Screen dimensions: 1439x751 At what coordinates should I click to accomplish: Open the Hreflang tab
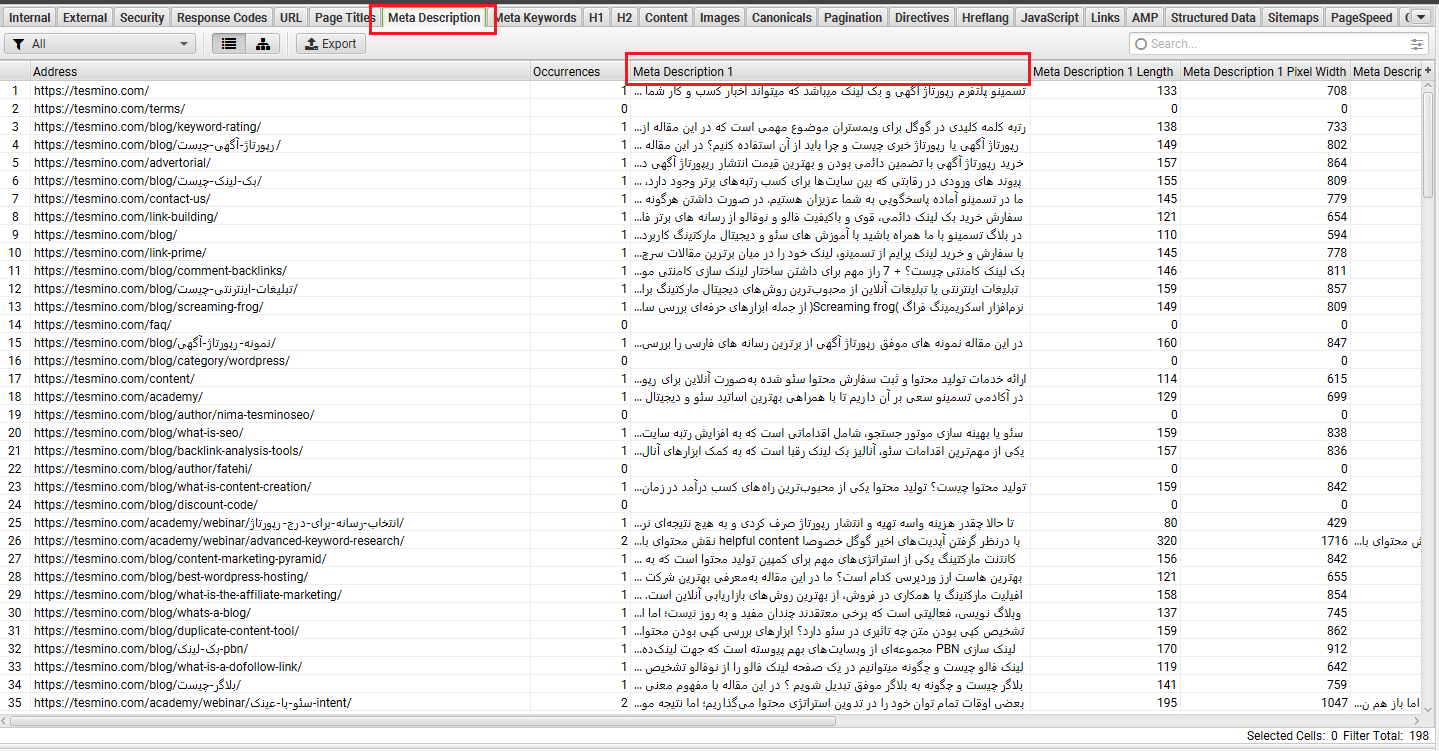(985, 17)
